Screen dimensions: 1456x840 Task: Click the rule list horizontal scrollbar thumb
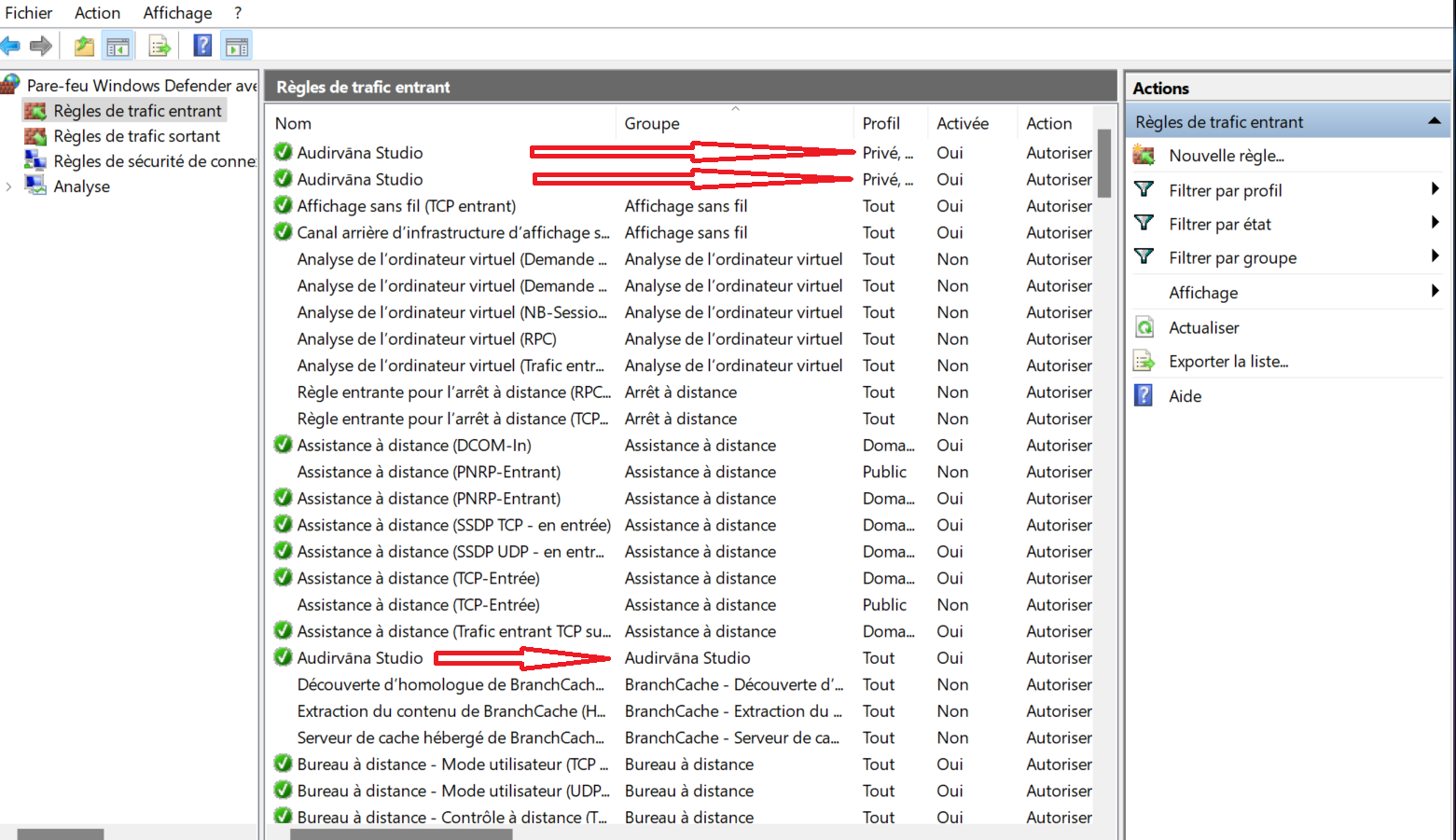click(401, 834)
